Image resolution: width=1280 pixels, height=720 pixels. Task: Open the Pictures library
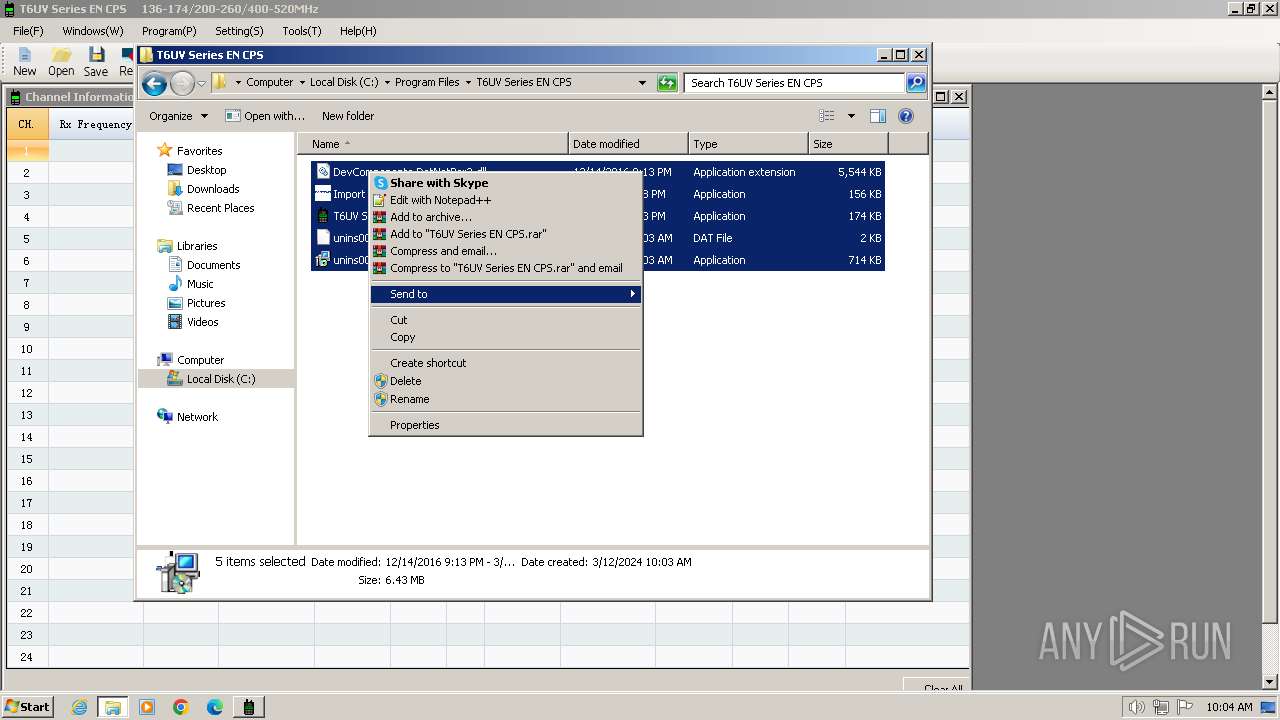pos(206,303)
